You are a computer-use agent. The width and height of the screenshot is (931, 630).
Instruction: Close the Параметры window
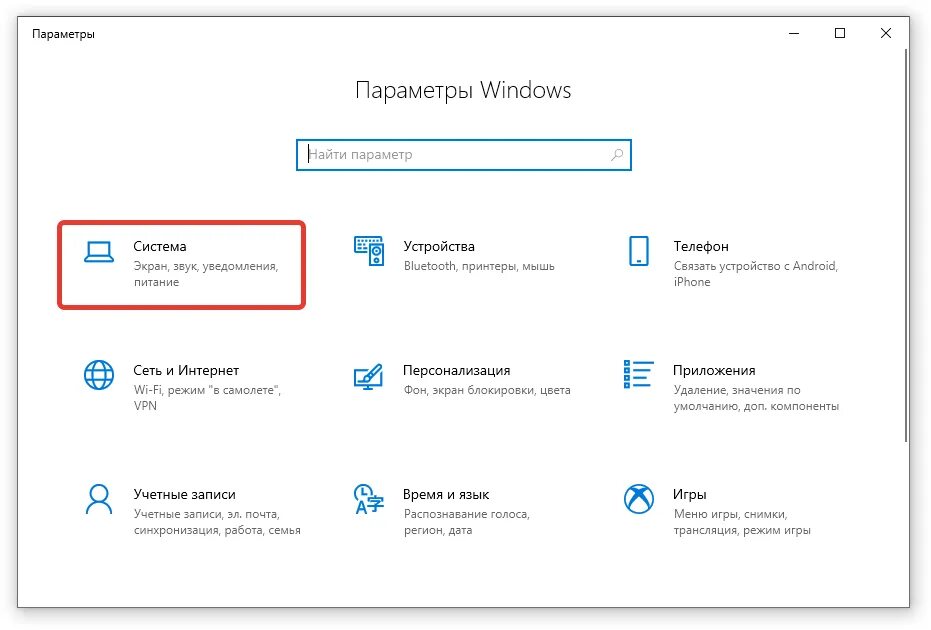click(x=885, y=33)
